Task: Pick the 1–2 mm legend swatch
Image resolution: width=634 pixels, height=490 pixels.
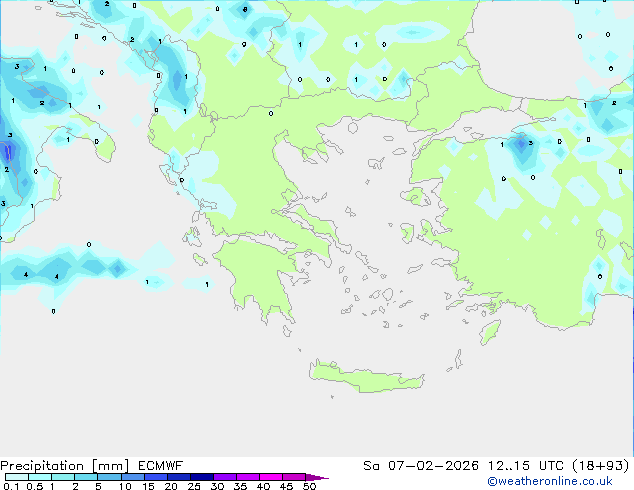Action: (63, 477)
